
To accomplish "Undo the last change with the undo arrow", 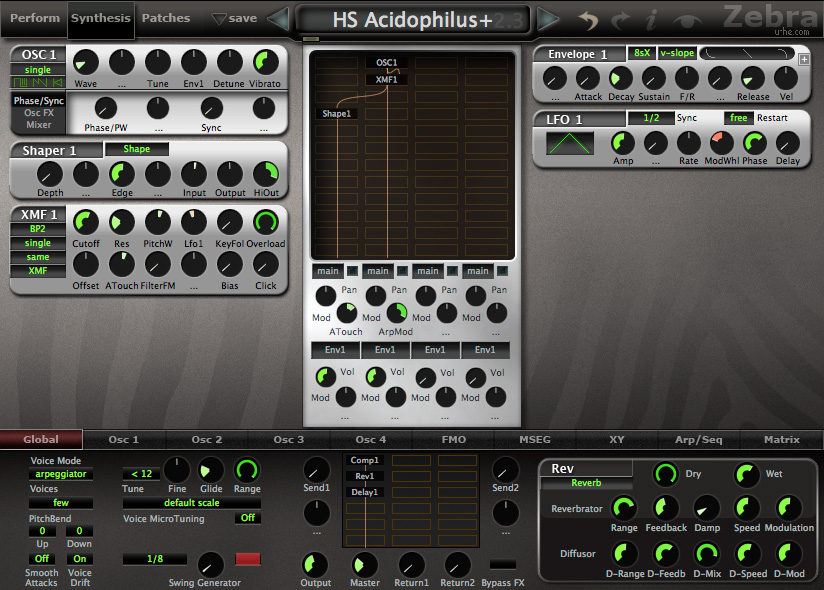I will [x=588, y=20].
